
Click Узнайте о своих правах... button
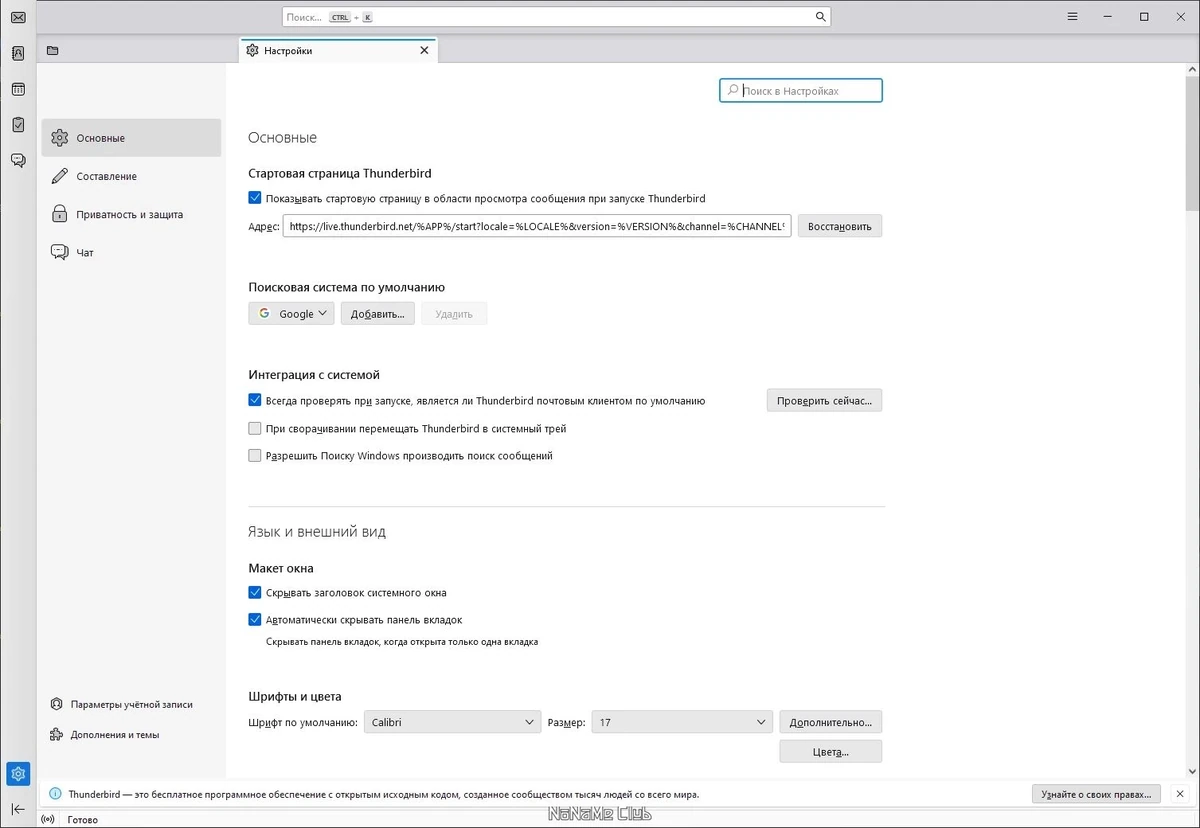pos(1096,794)
